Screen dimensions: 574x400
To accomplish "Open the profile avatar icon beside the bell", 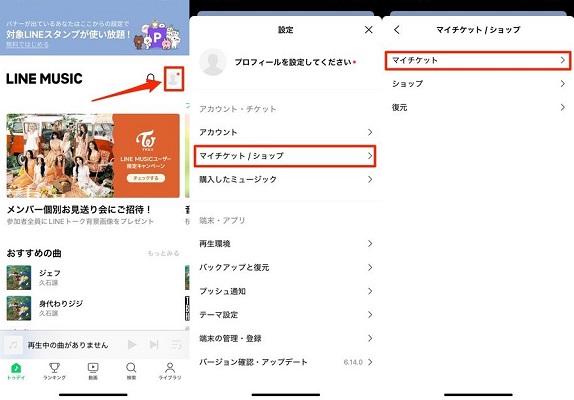I will [x=174, y=79].
